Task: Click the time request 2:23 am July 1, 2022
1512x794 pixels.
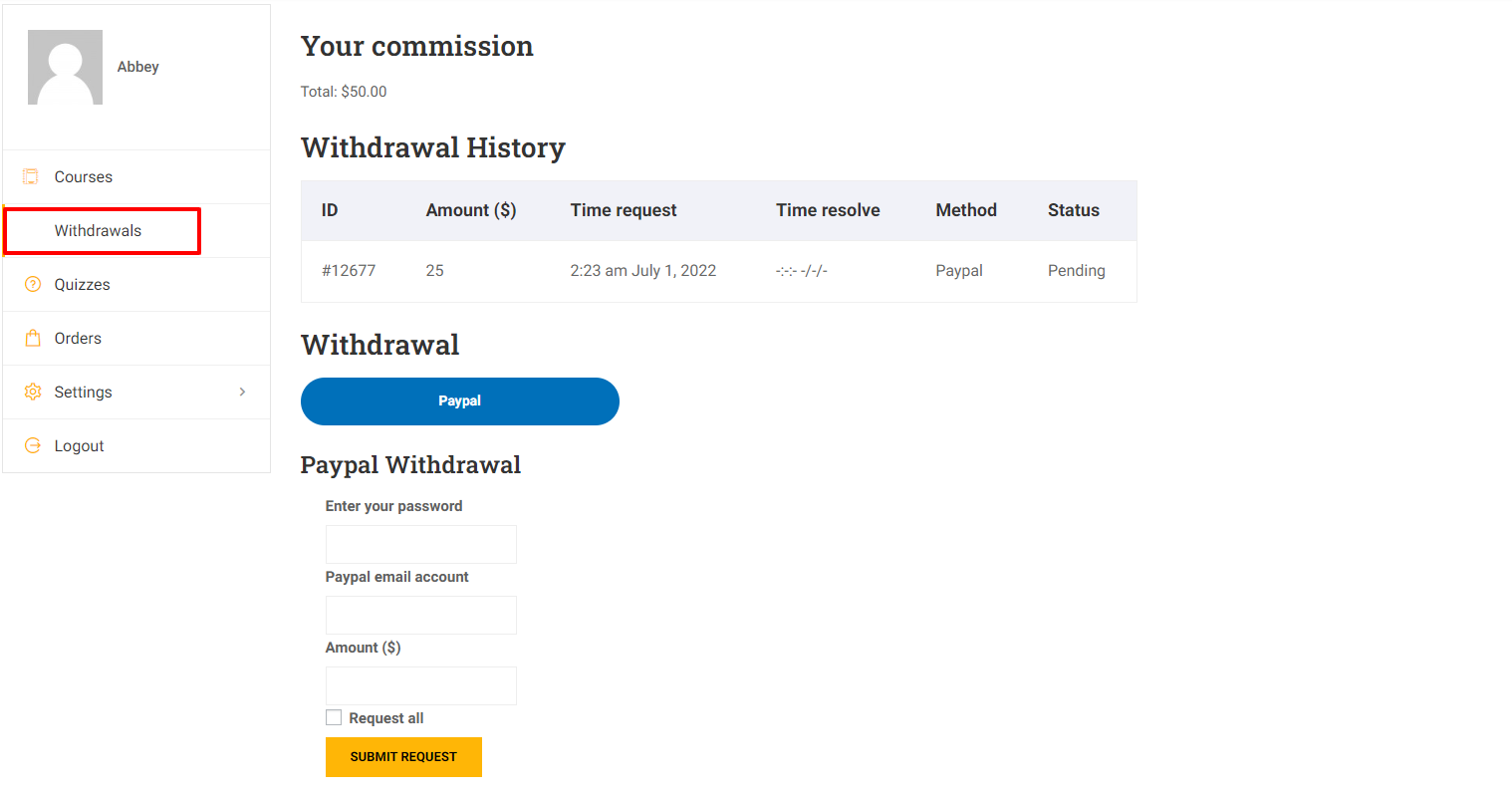Action: point(643,270)
